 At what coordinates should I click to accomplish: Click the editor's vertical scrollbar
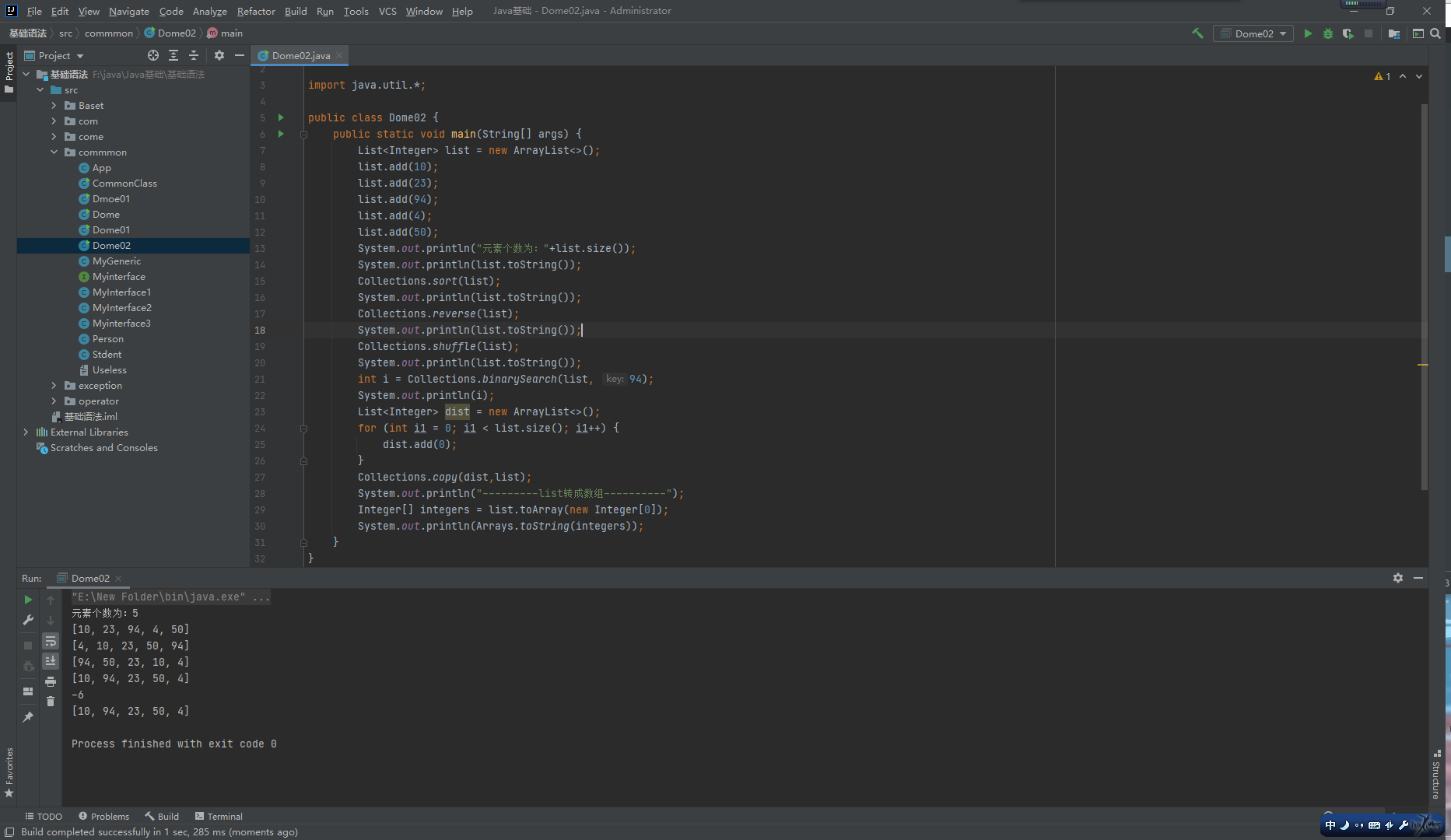[1424, 296]
